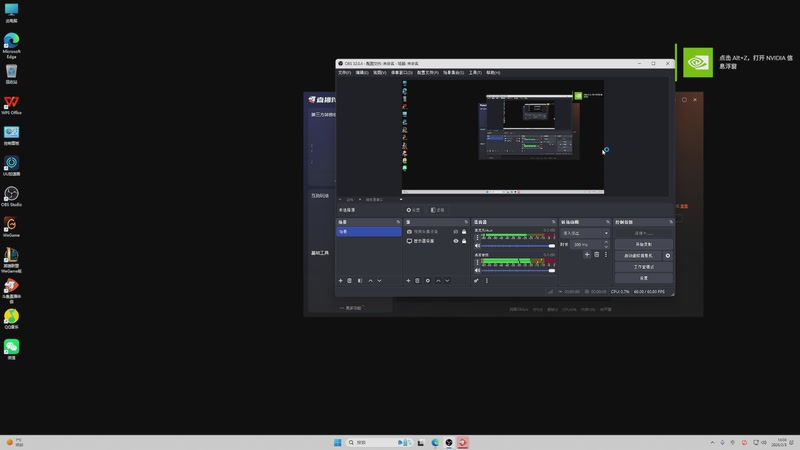Open the Edit menu in OBS
Viewport: 800px width, 450px height.
click(x=362, y=72)
